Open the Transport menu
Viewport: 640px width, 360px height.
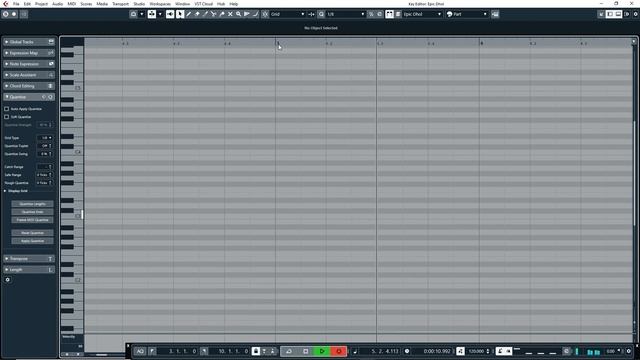pos(120,4)
